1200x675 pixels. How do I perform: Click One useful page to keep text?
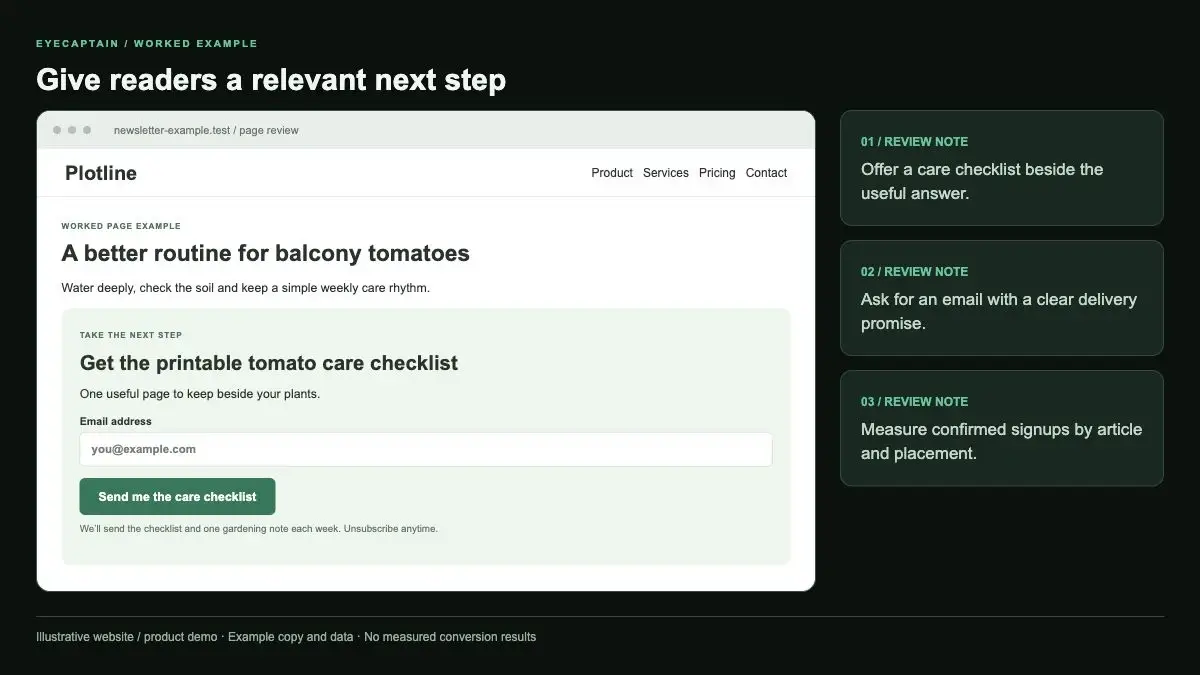[200, 394]
